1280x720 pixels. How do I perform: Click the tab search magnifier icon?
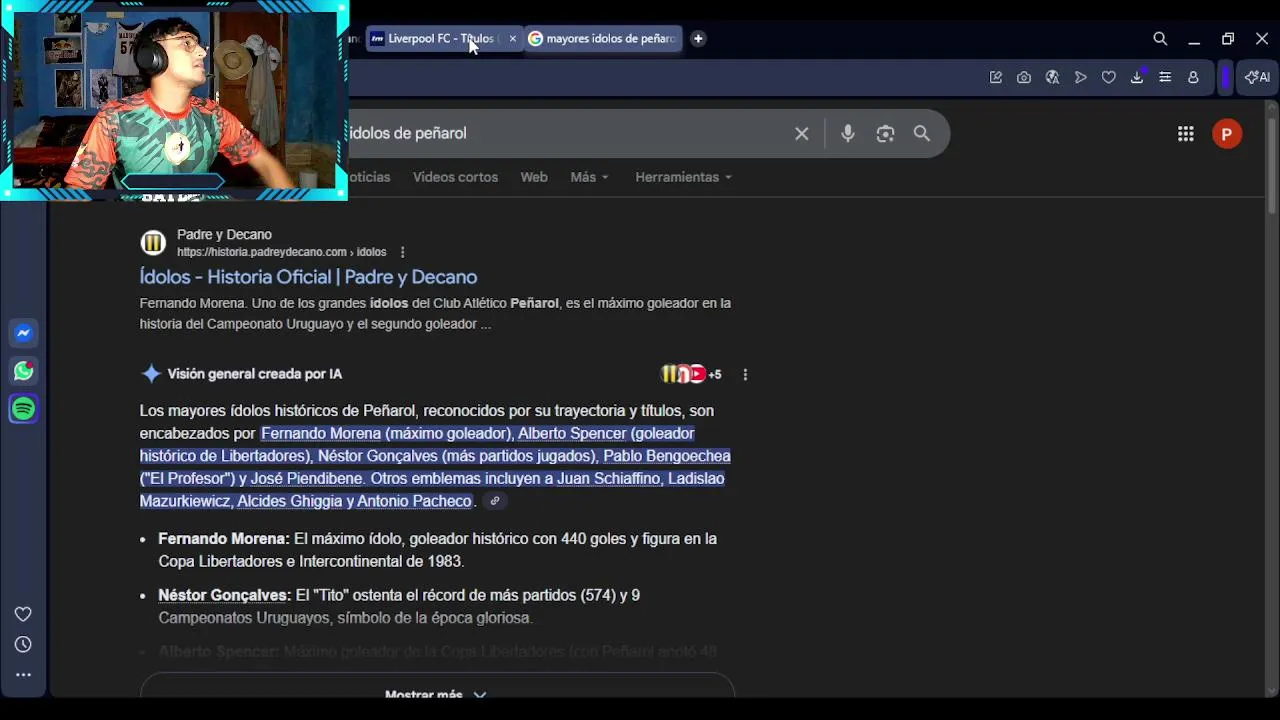(1160, 39)
